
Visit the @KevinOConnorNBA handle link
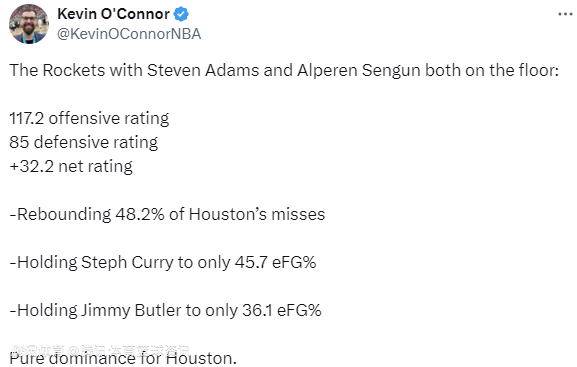129,34
